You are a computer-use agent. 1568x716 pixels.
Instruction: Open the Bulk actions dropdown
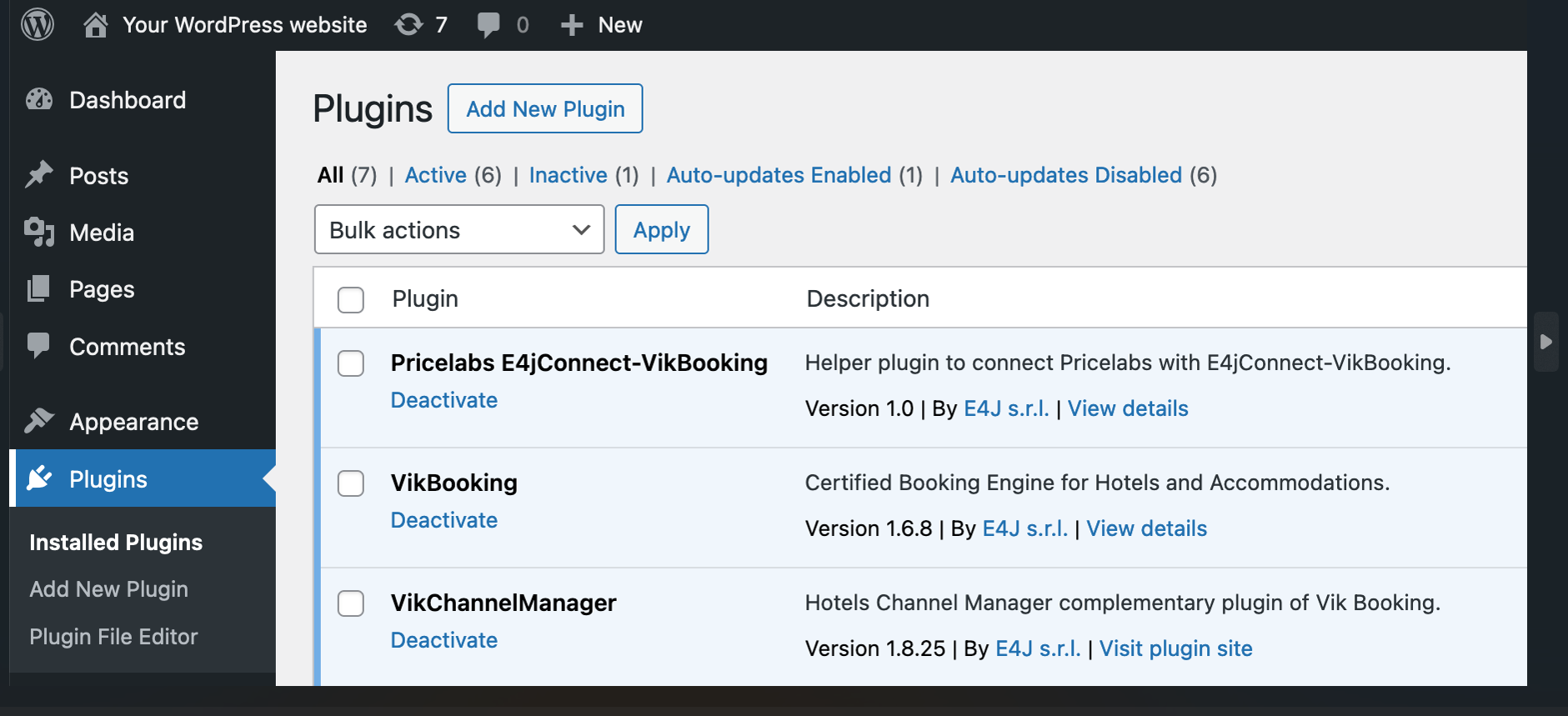[x=459, y=229]
